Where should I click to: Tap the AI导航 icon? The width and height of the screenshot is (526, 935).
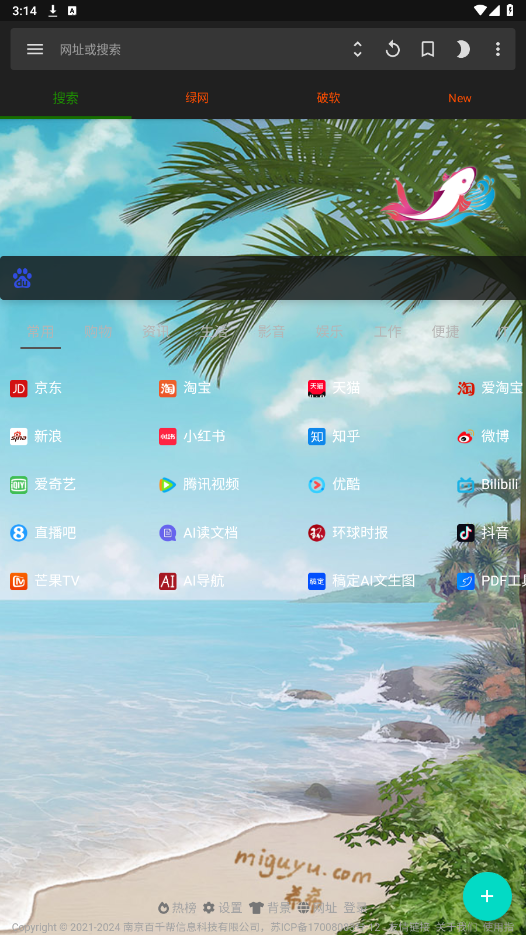(x=168, y=581)
